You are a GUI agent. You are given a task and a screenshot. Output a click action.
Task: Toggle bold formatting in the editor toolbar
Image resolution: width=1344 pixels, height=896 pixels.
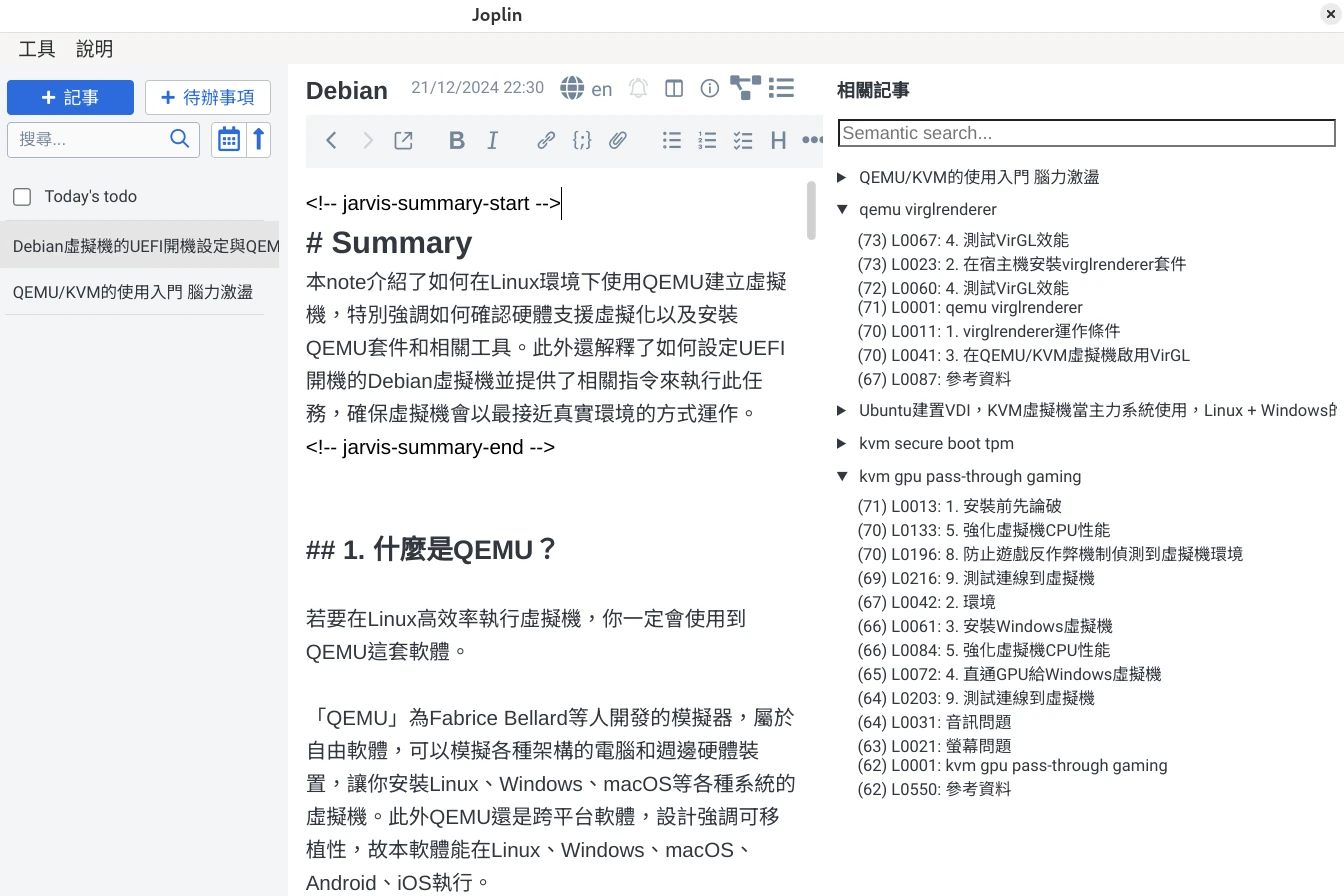(x=456, y=140)
